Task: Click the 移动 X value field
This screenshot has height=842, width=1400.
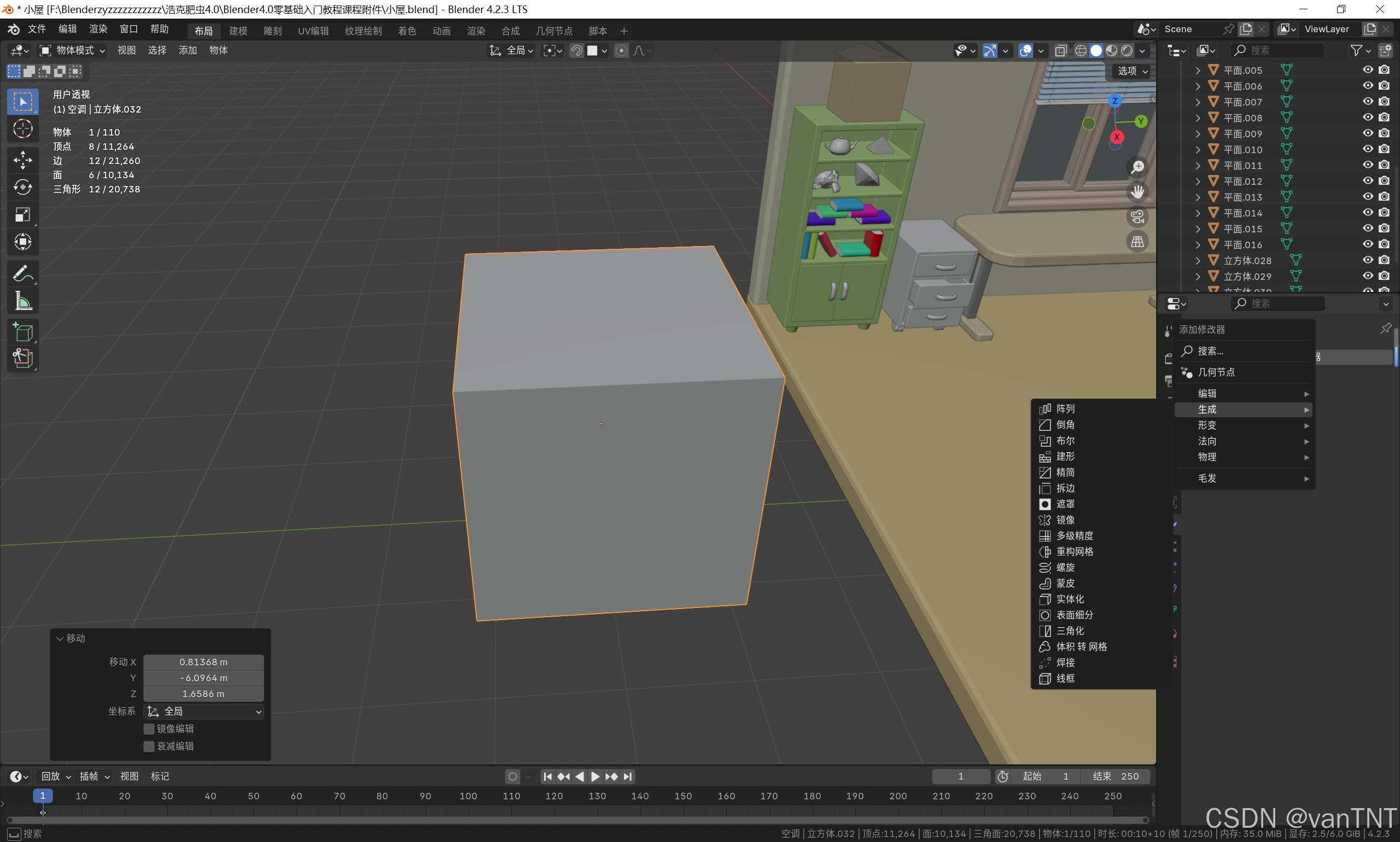Action: coord(203,662)
